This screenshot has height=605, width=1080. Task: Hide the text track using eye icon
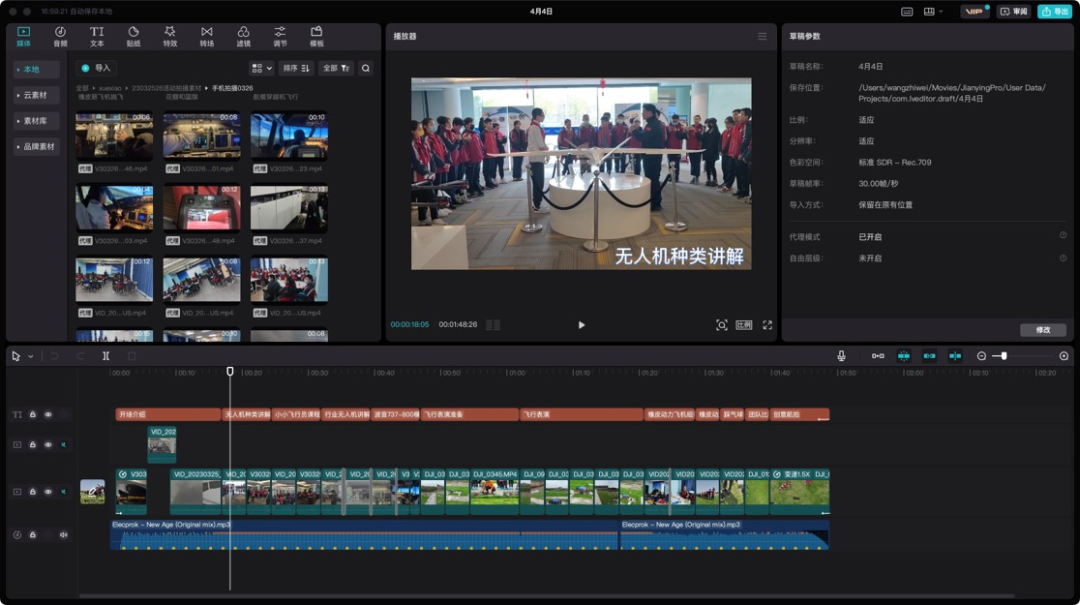coord(48,414)
